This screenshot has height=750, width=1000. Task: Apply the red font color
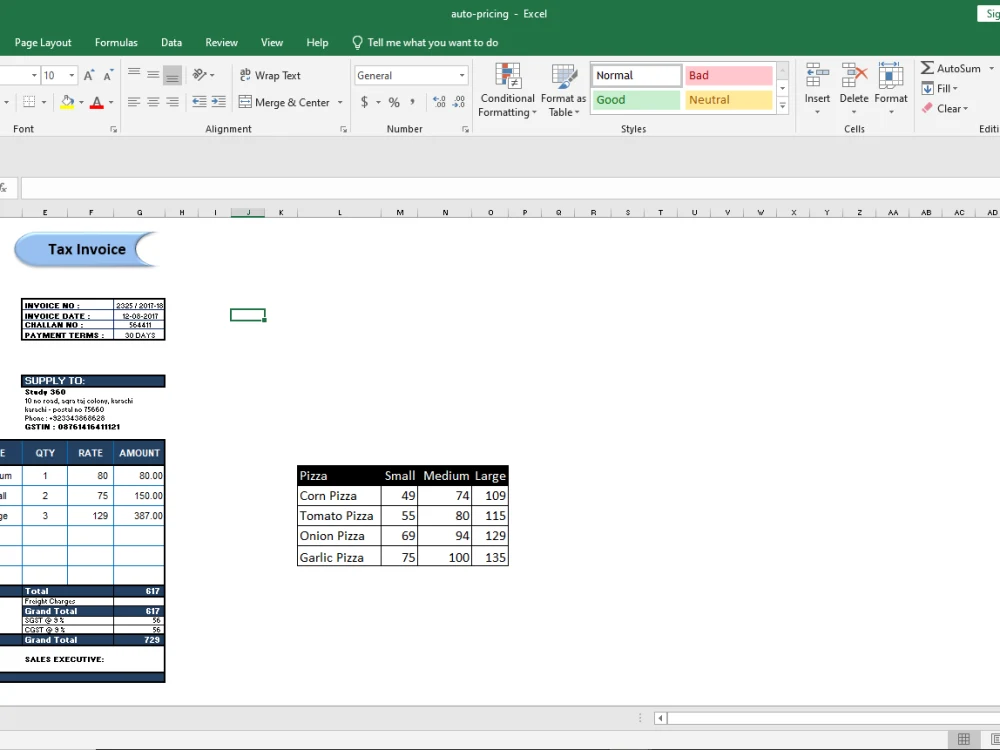point(96,102)
